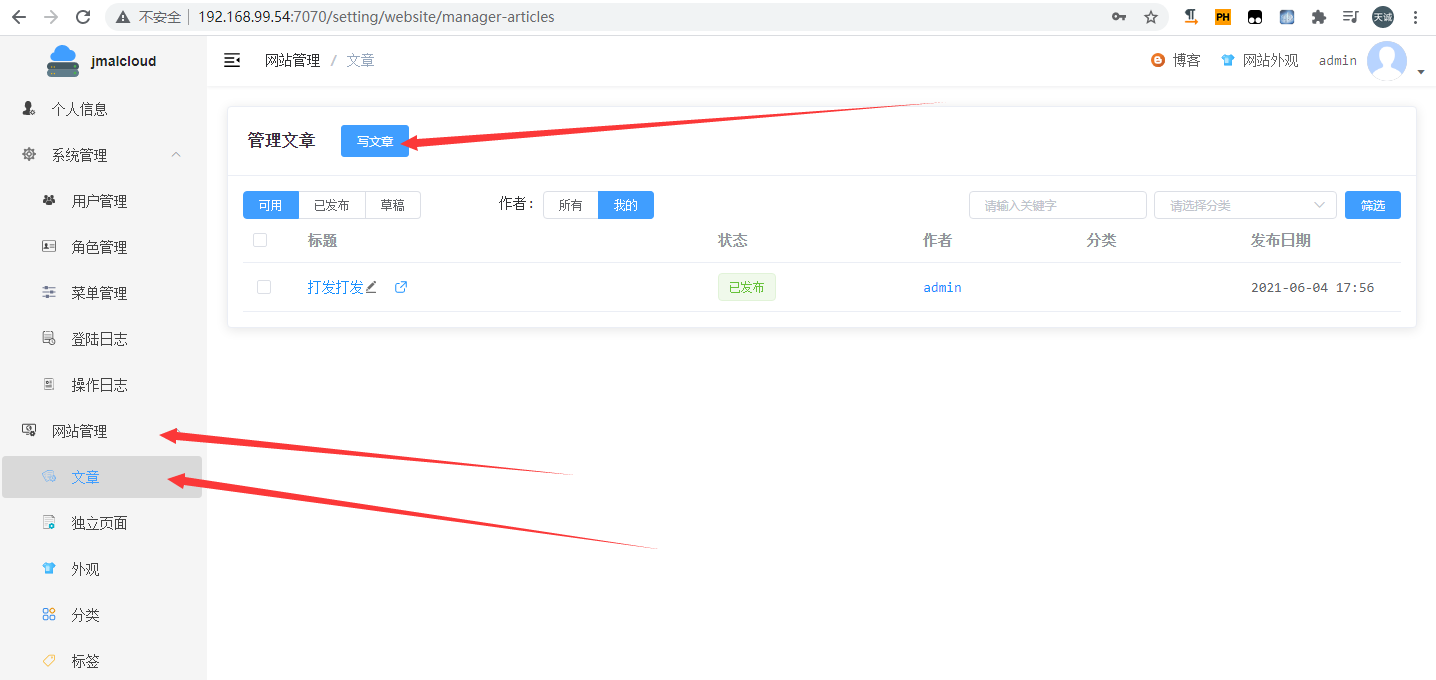This screenshot has height=680, width=1436.
Task: Click the pencil edit icon beside 打发打发
Action: pos(371,287)
